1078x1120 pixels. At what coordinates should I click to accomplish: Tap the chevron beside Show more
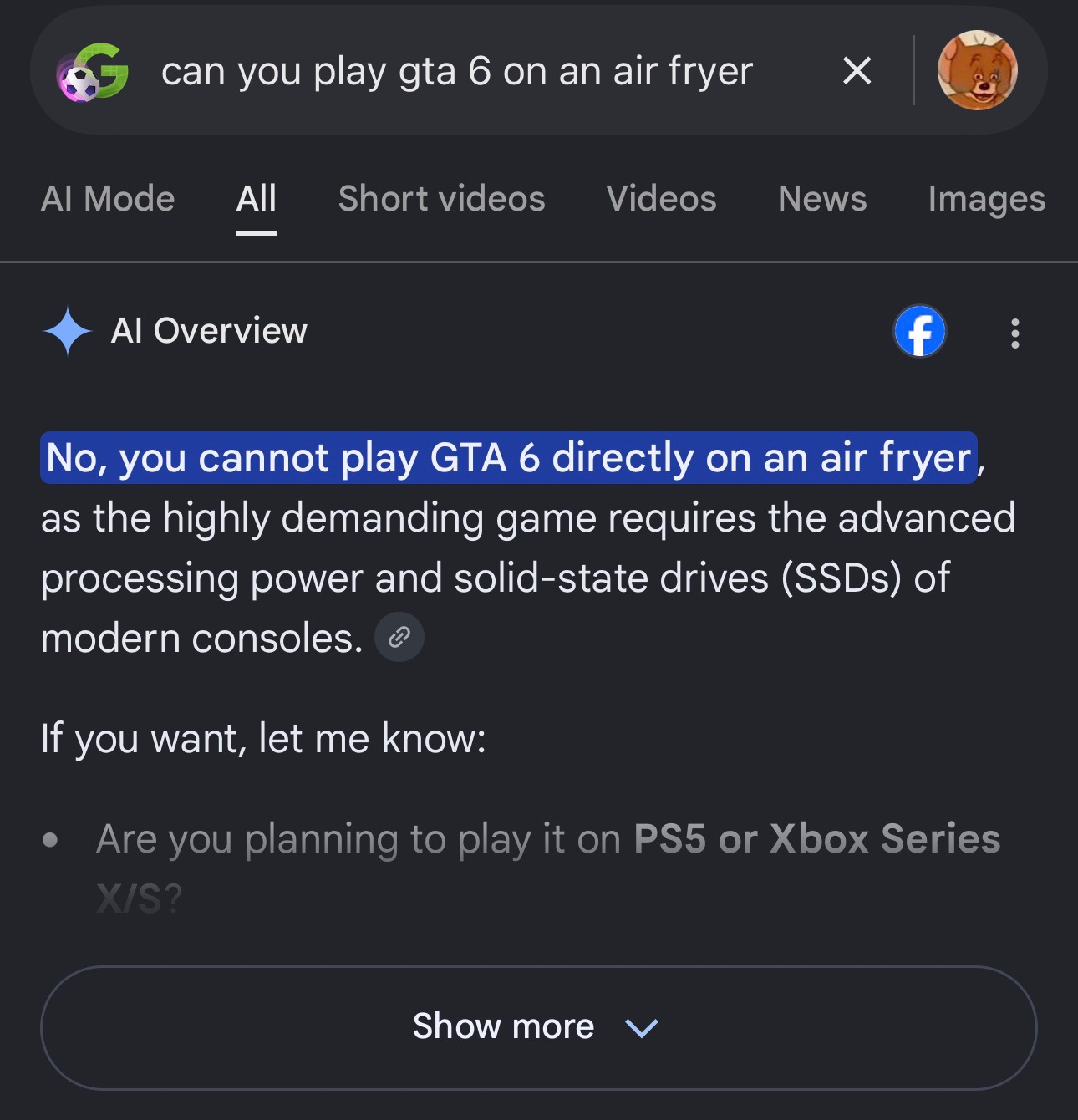[642, 1027]
